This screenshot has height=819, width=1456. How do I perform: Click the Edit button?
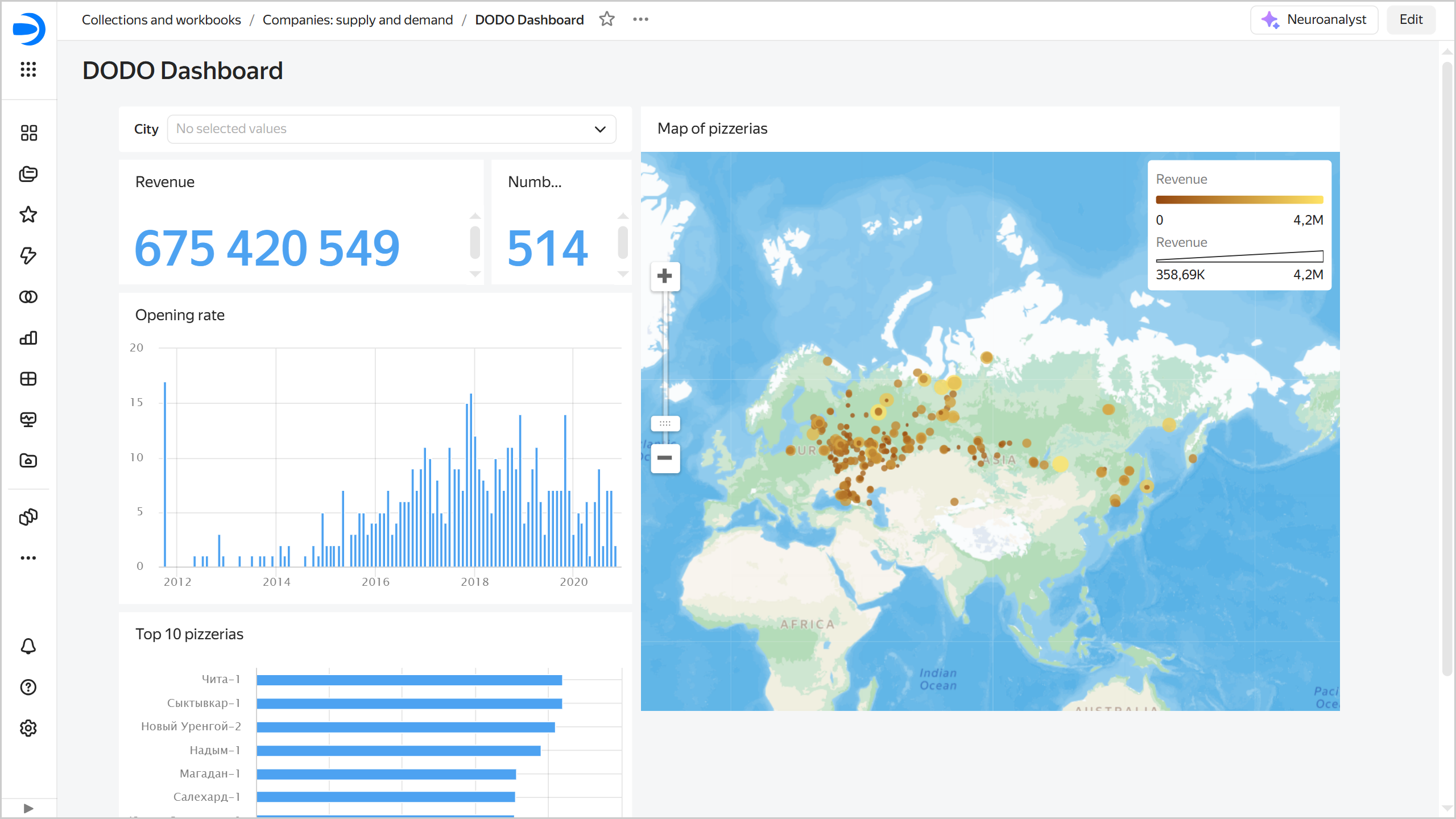pos(1410,20)
